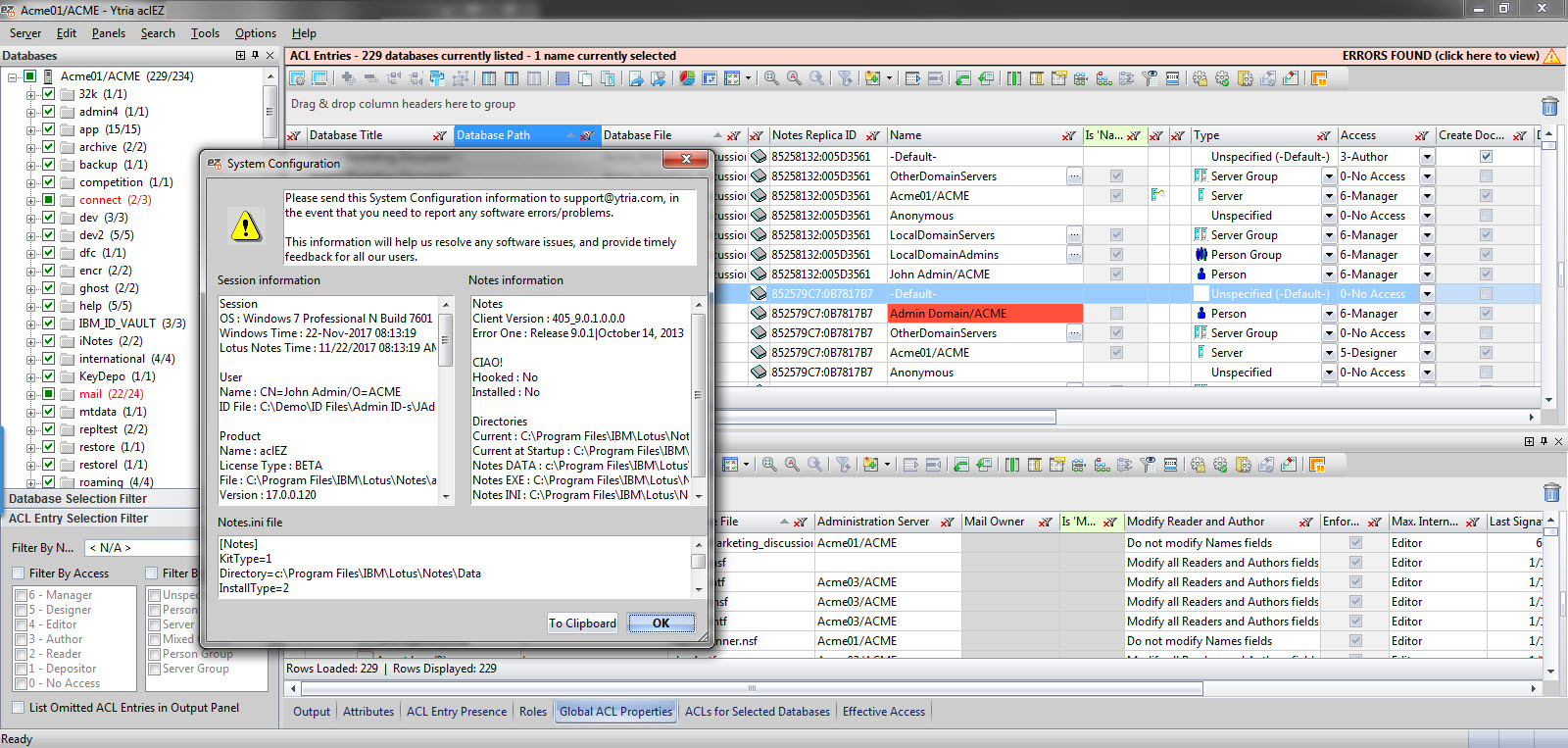Screen dimensions: 1568x748
Task: Expand the connect folder in the Databases tree
Action: pos(30,200)
